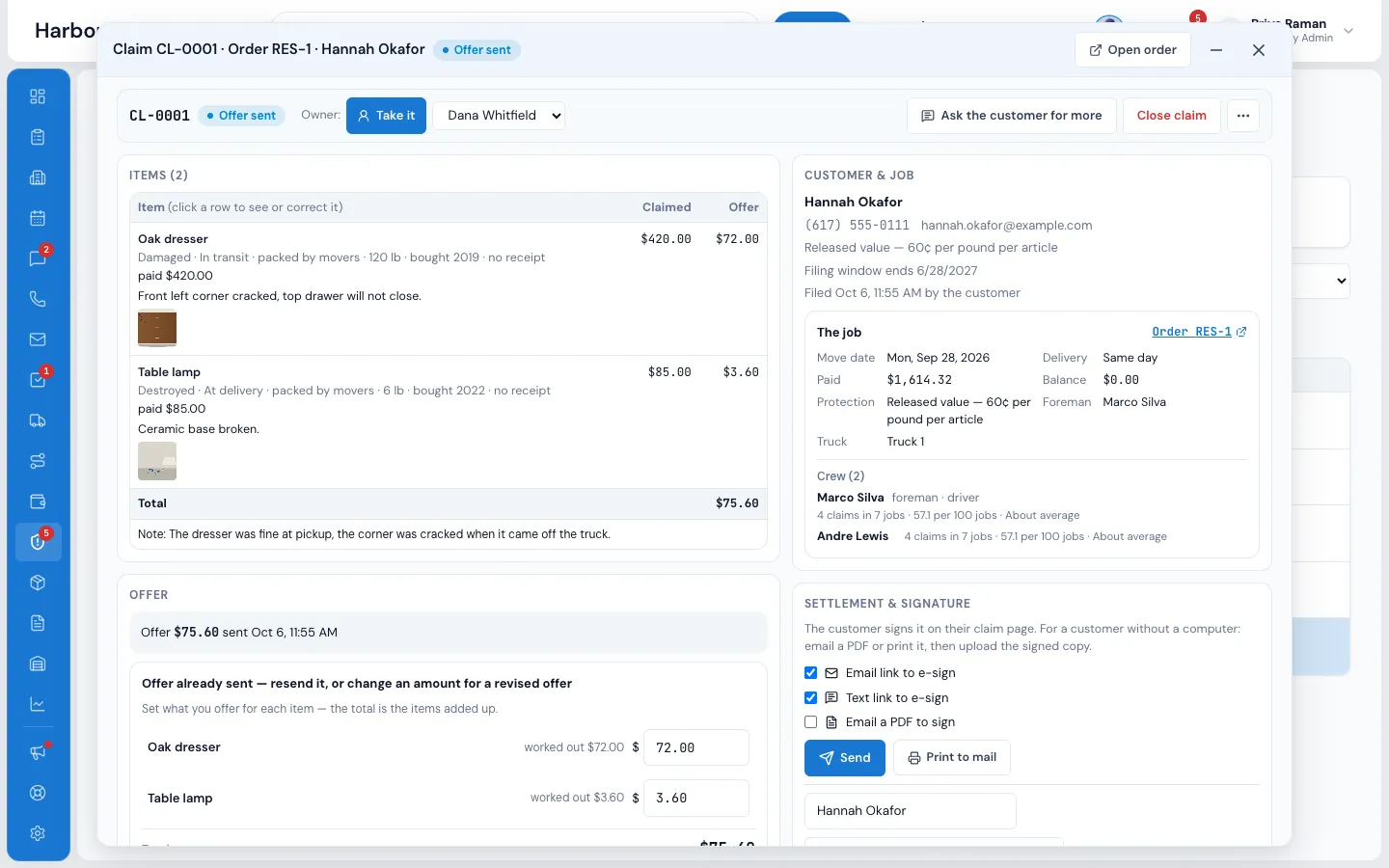Open the phone calls sidebar icon
1389x868 pixels.
tap(38, 299)
